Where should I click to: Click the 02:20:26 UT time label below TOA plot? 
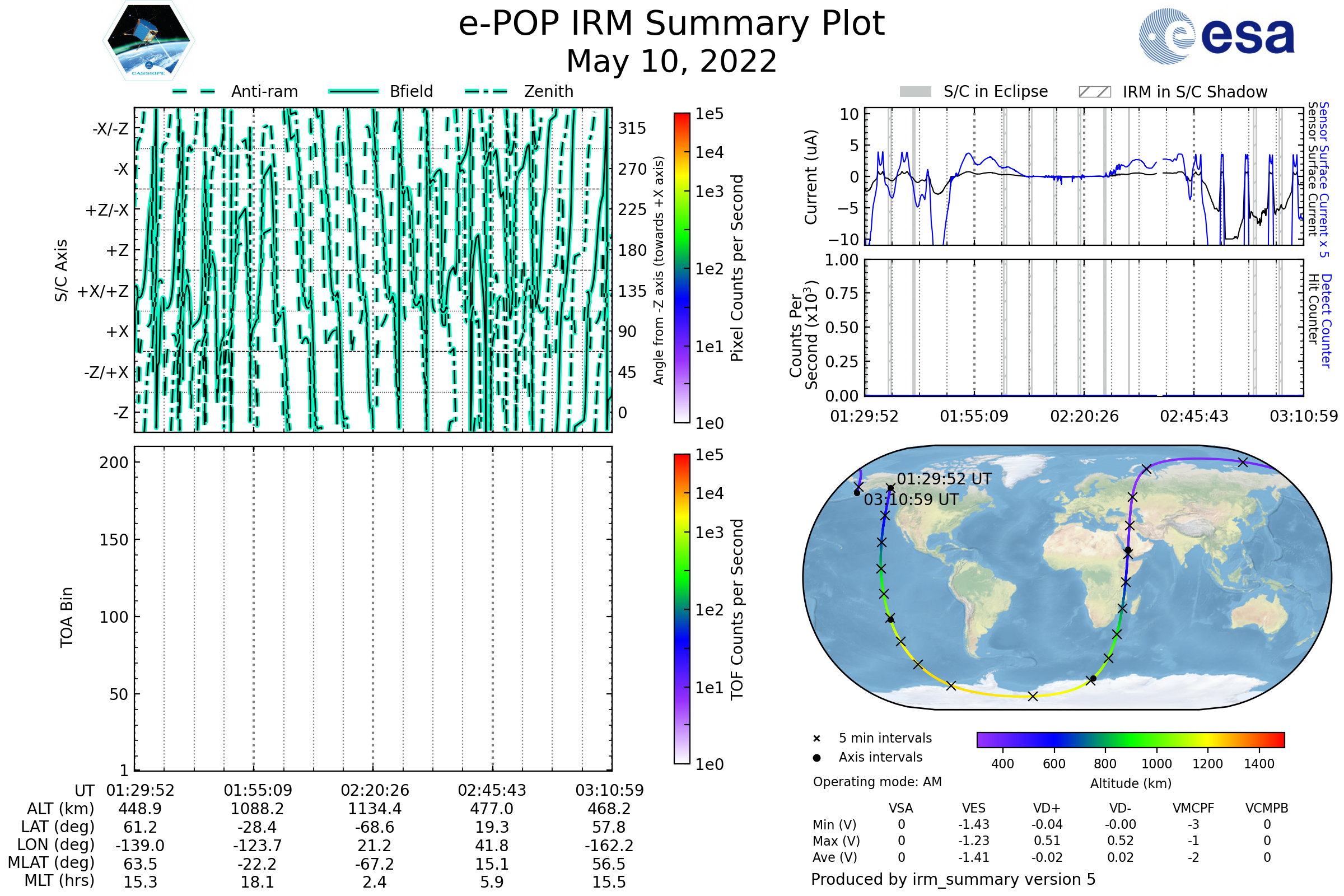click(375, 790)
